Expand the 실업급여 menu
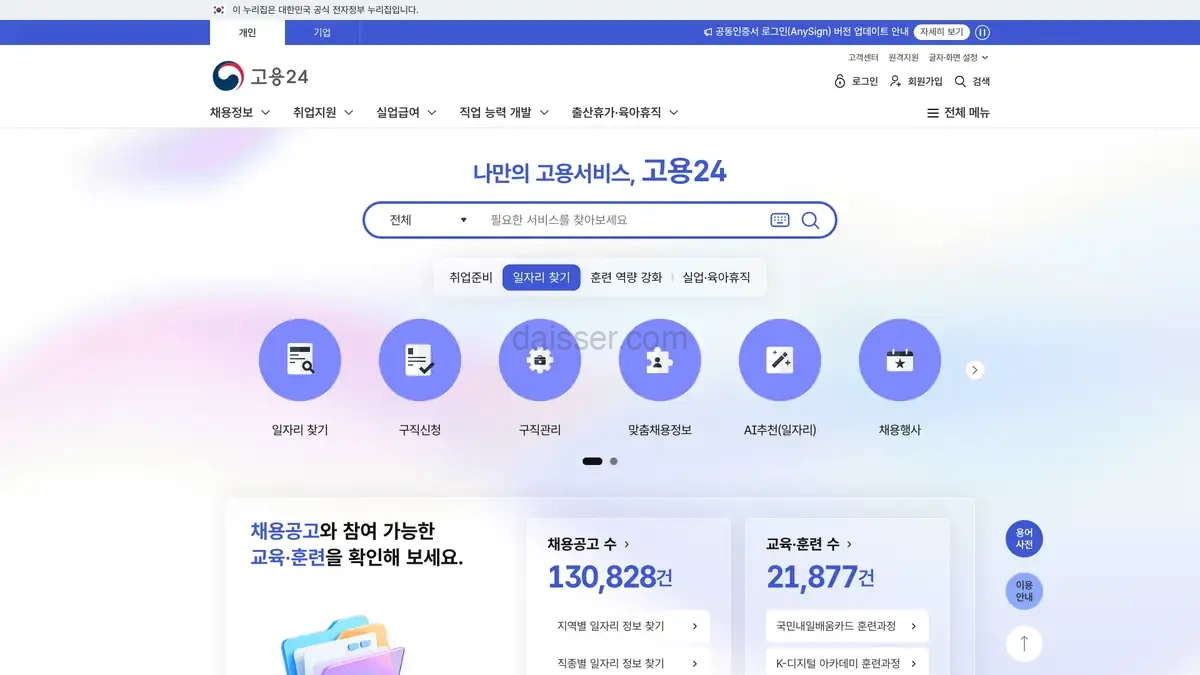Image resolution: width=1200 pixels, height=675 pixels. point(406,113)
